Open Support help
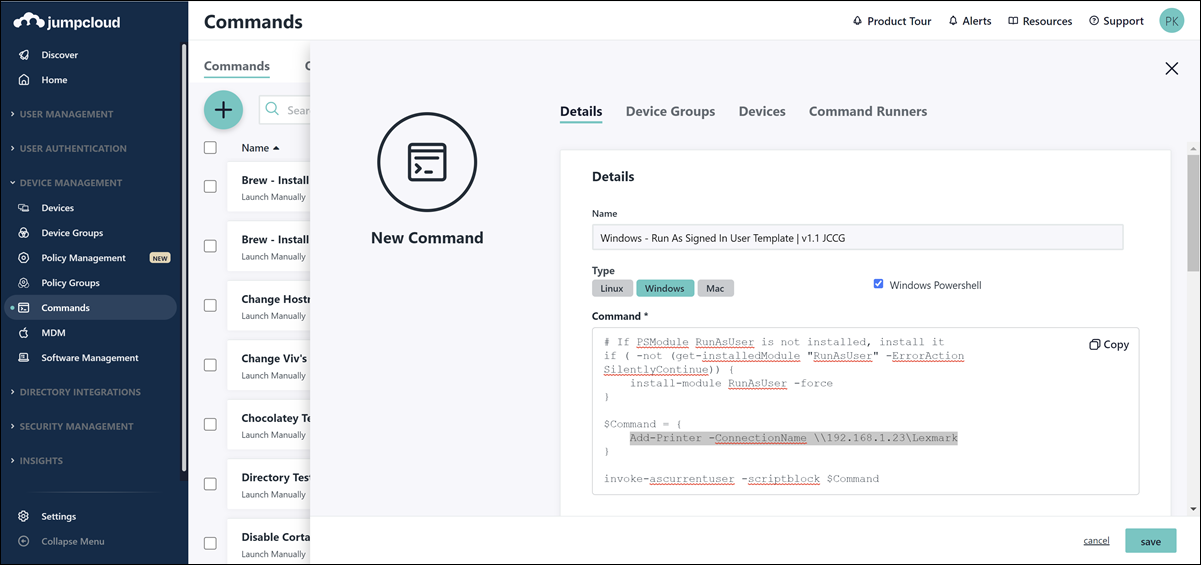This screenshot has width=1201, height=565. (x=1116, y=21)
